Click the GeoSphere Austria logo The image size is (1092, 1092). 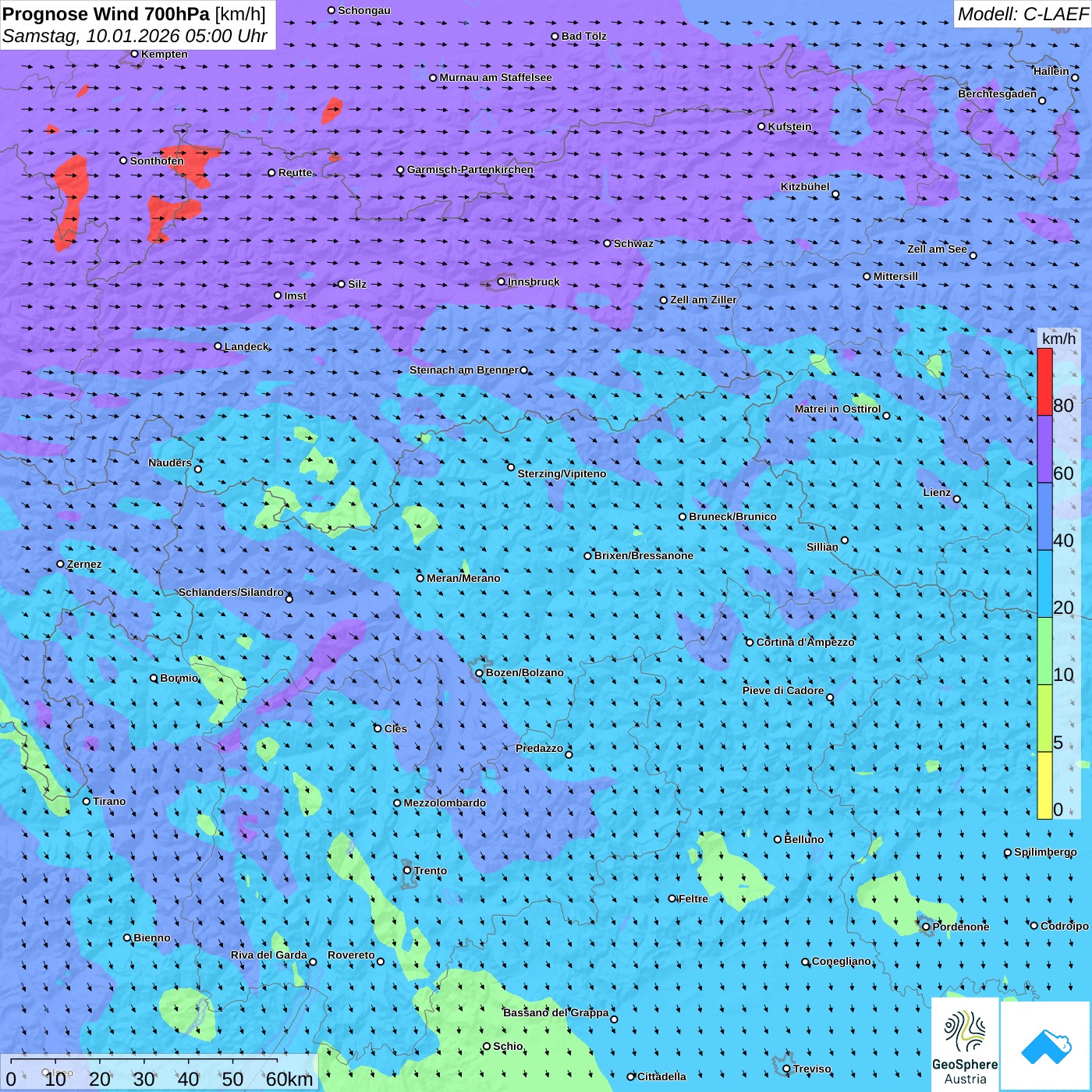click(965, 1044)
